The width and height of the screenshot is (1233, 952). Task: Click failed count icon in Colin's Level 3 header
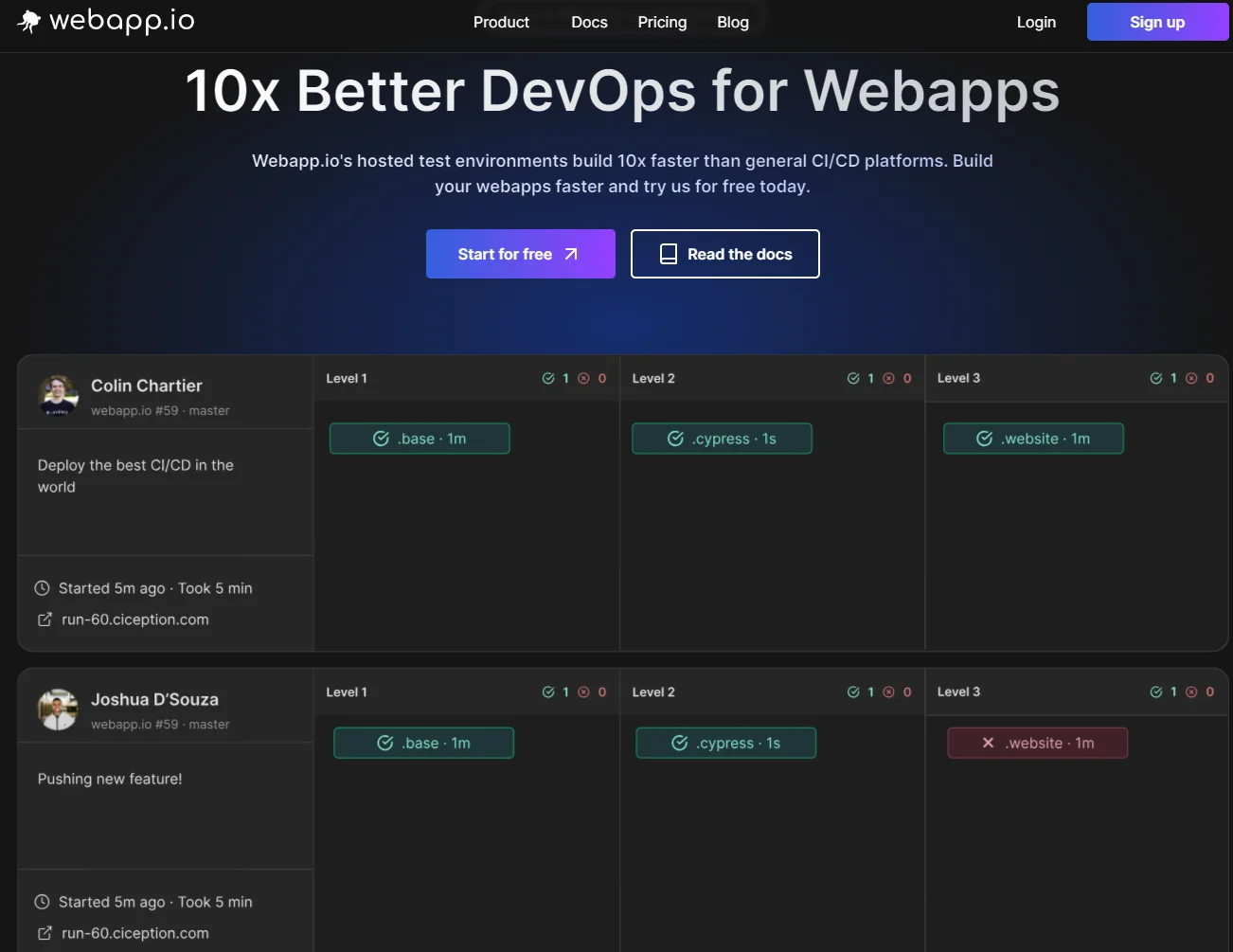(1192, 378)
